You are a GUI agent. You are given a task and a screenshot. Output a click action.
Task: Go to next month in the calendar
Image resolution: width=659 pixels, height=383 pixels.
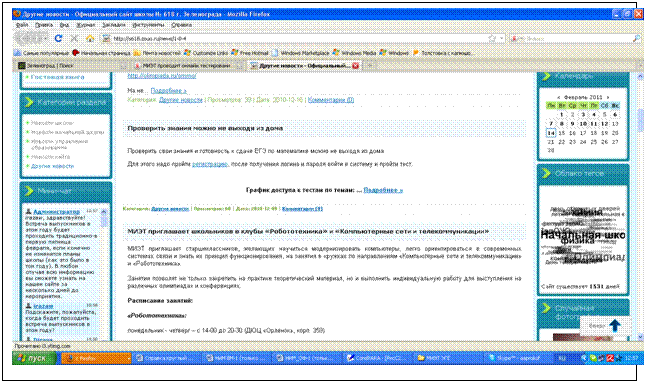pyautogui.click(x=608, y=97)
